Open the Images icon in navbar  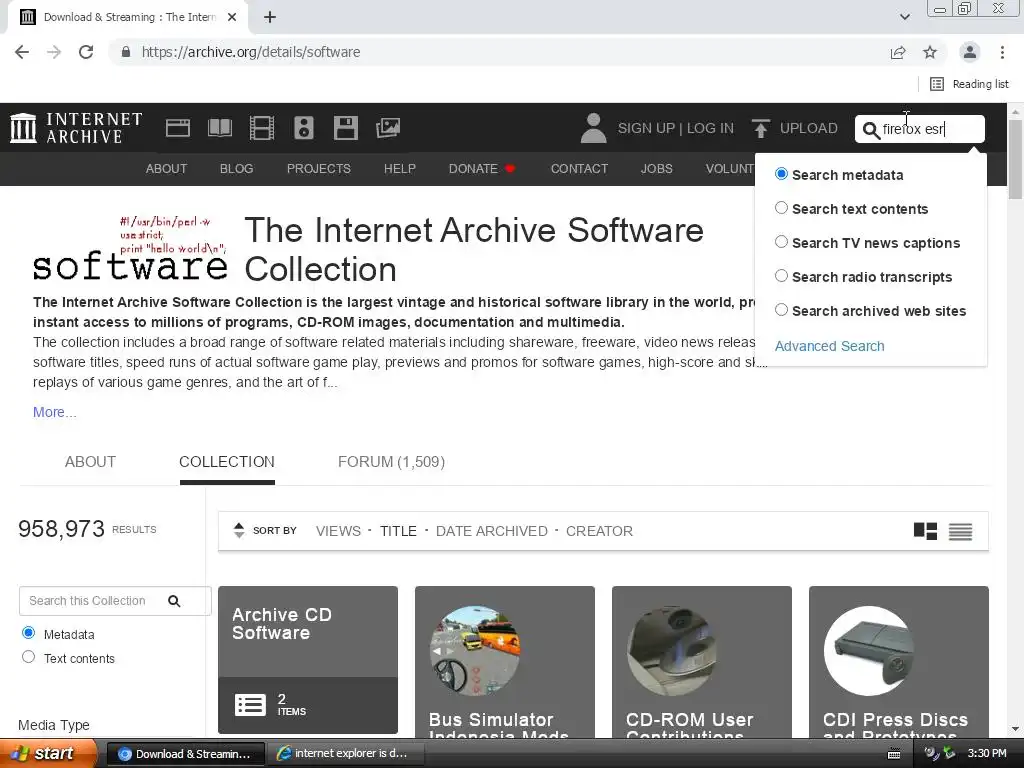[x=388, y=128]
